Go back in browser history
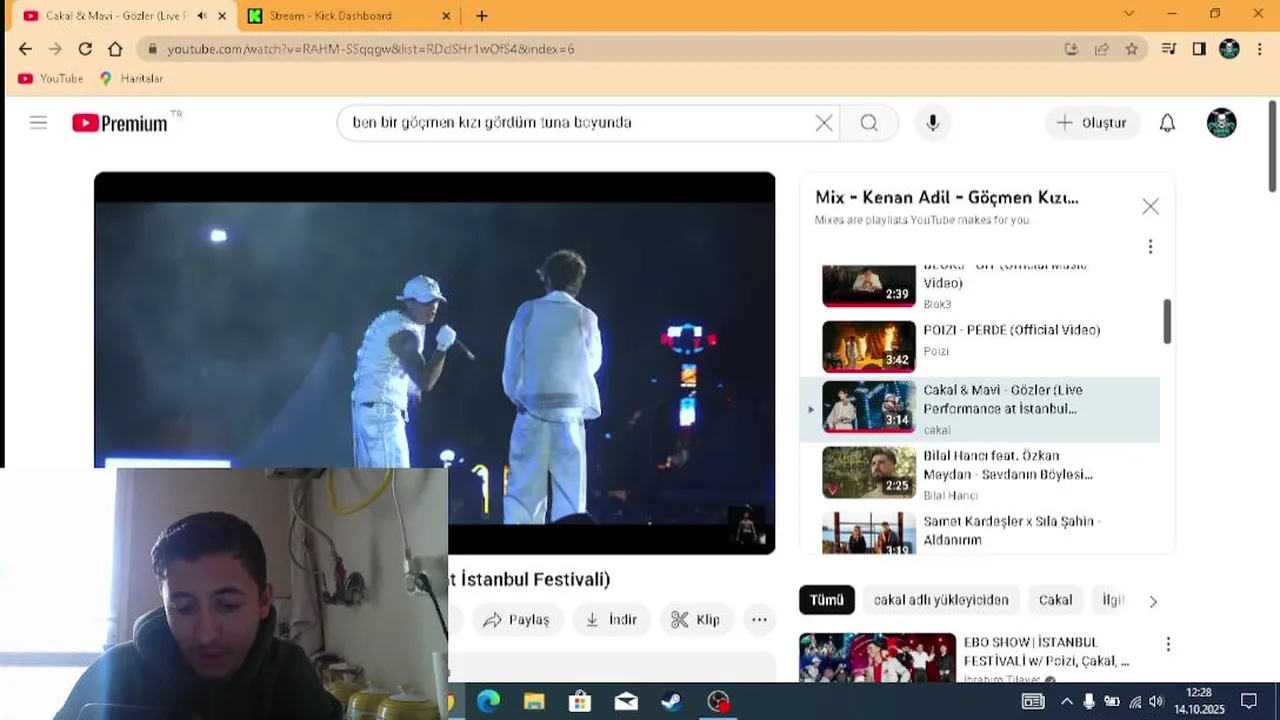 (x=25, y=49)
